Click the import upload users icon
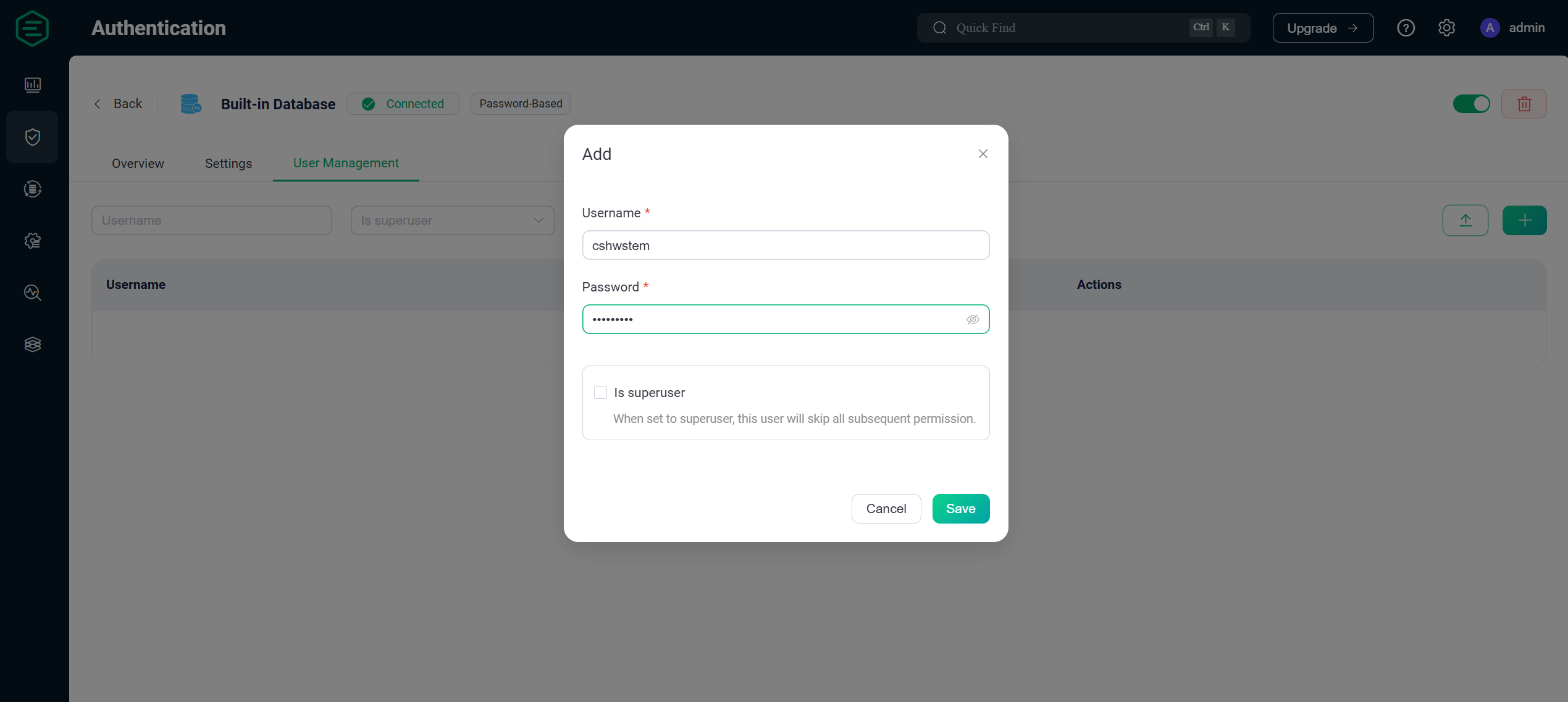 (1465, 220)
